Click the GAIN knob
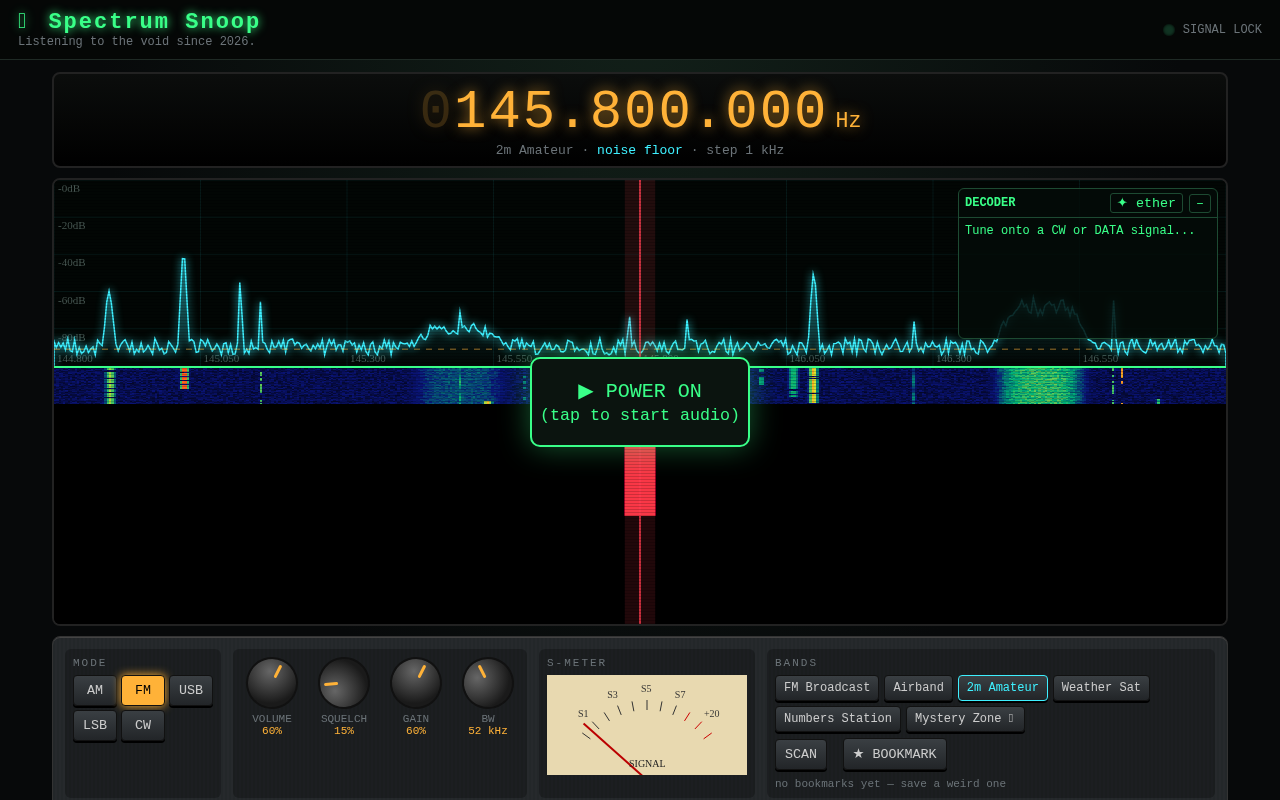Viewport: 1280px width, 800px height. coord(416,683)
